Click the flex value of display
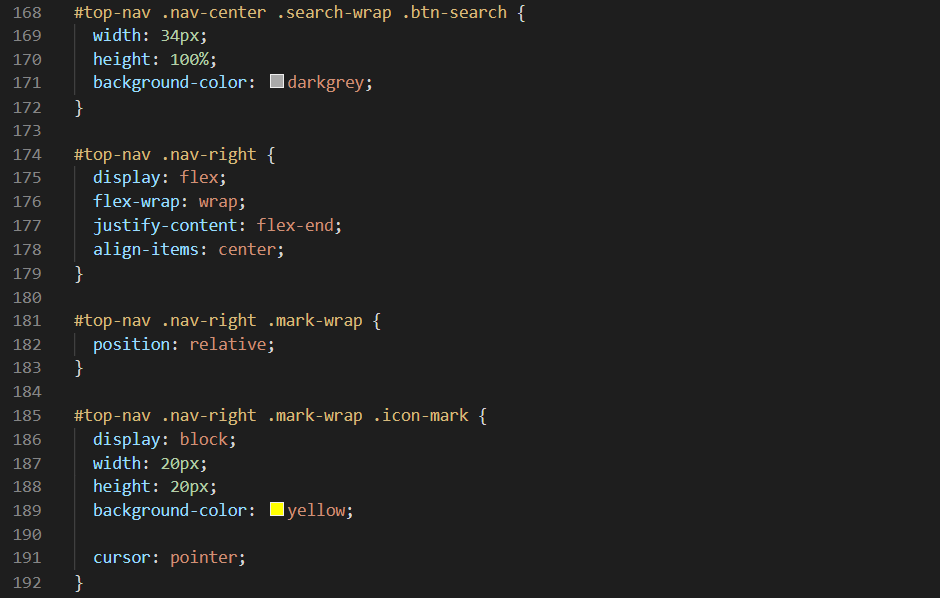This screenshot has height=598, width=940. pos(199,177)
